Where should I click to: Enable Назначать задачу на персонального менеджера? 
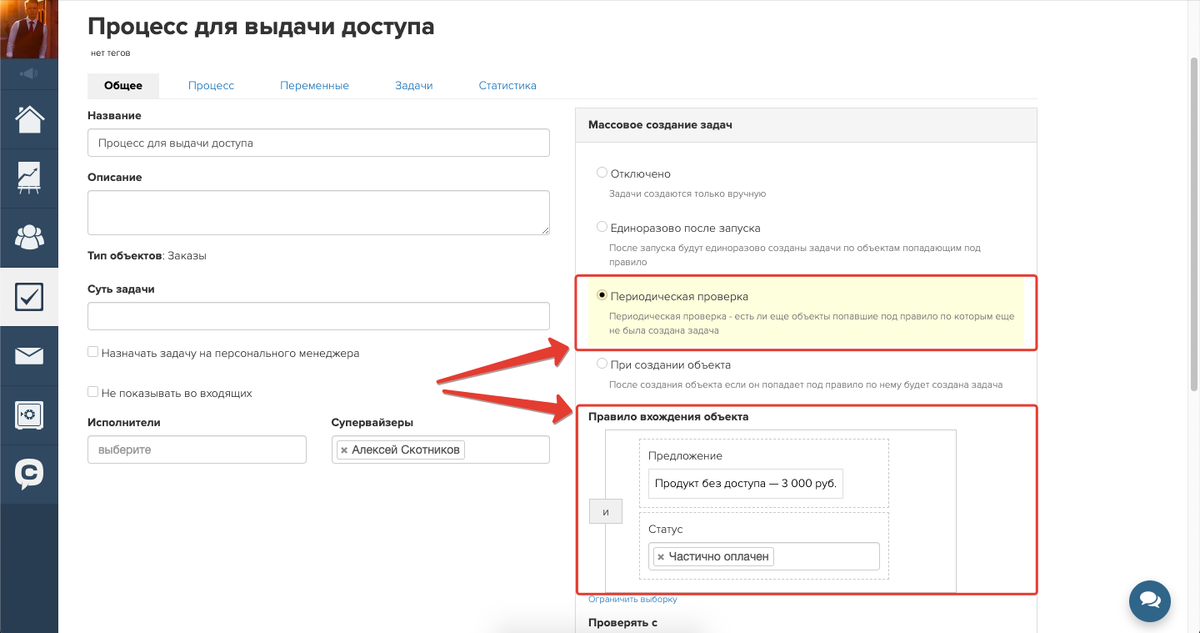[93, 353]
